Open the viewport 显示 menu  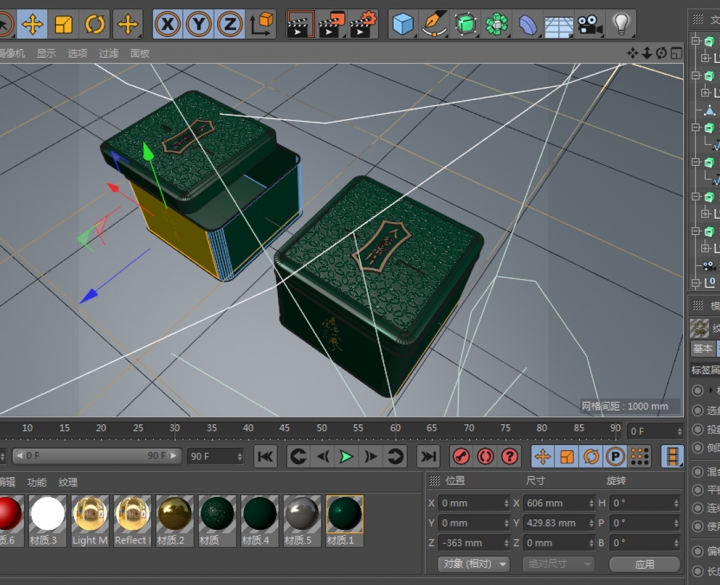click(46, 53)
